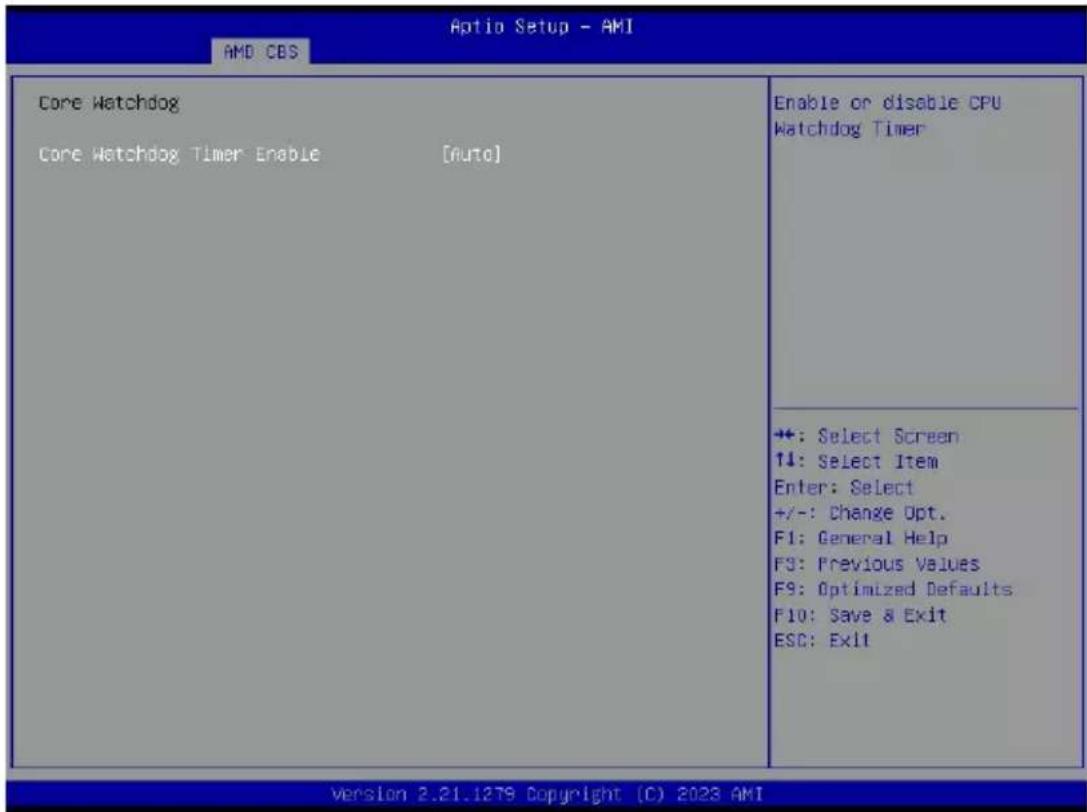1087x812 pixels.
Task: Click the help text 'Enable or disable CPU Watchdog Timer'
Action: coord(887,116)
